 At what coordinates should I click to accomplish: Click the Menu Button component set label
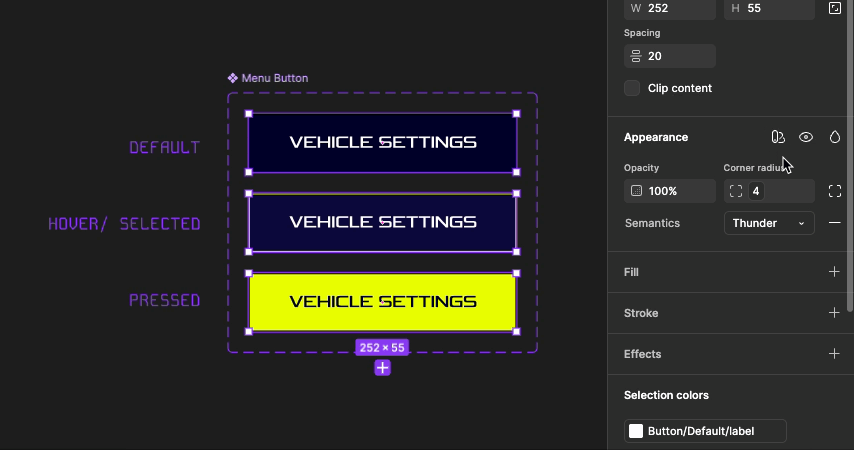[x=274, y=78]
